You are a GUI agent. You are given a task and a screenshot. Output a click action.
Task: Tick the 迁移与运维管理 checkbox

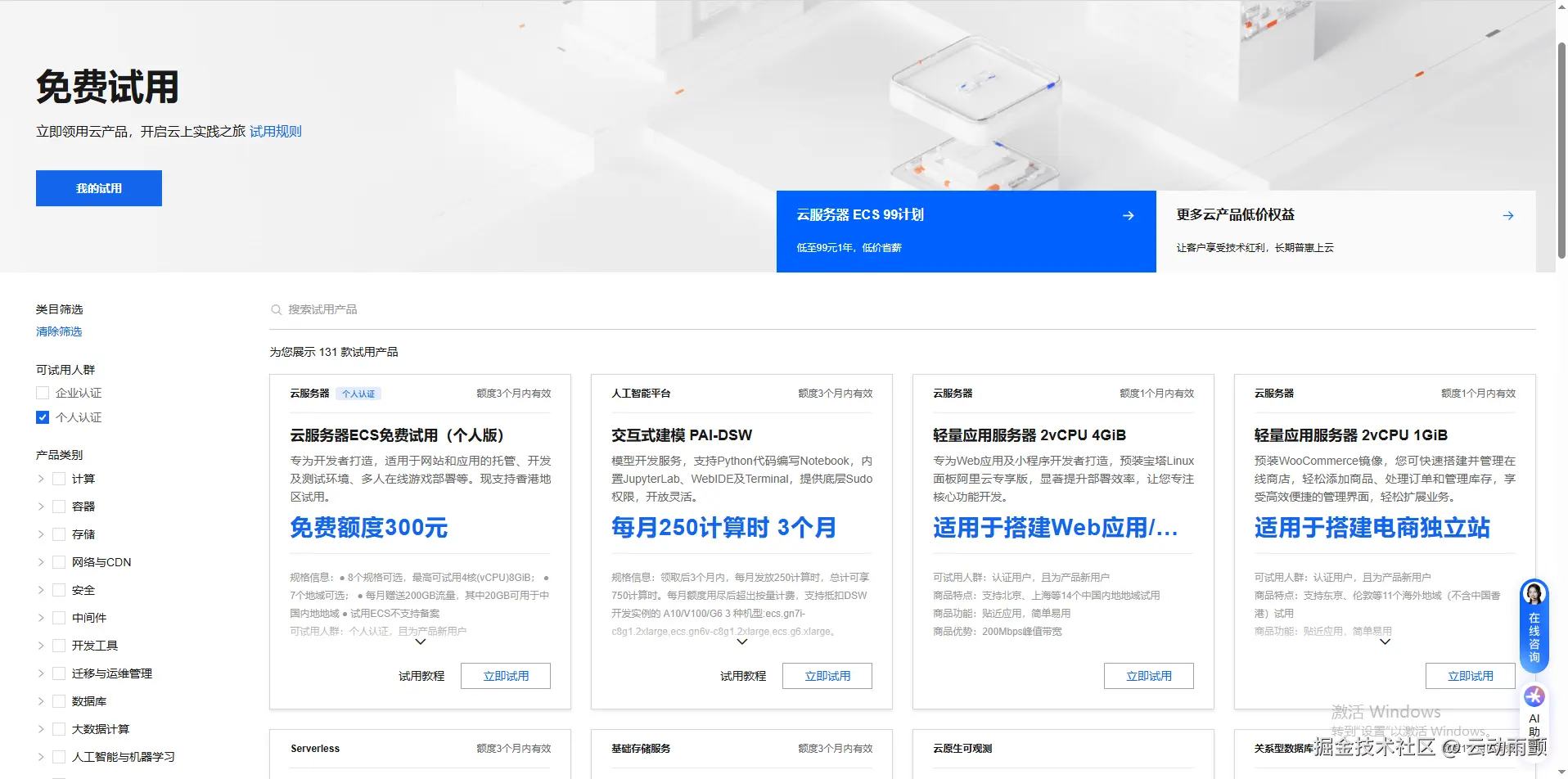coord(59,673)
